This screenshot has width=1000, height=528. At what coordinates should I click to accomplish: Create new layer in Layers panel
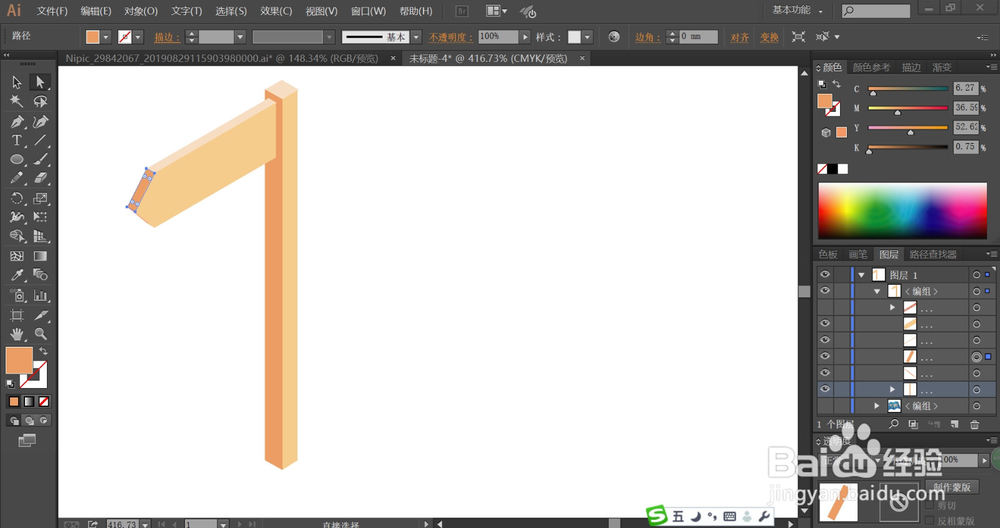(x=955, y=424)
